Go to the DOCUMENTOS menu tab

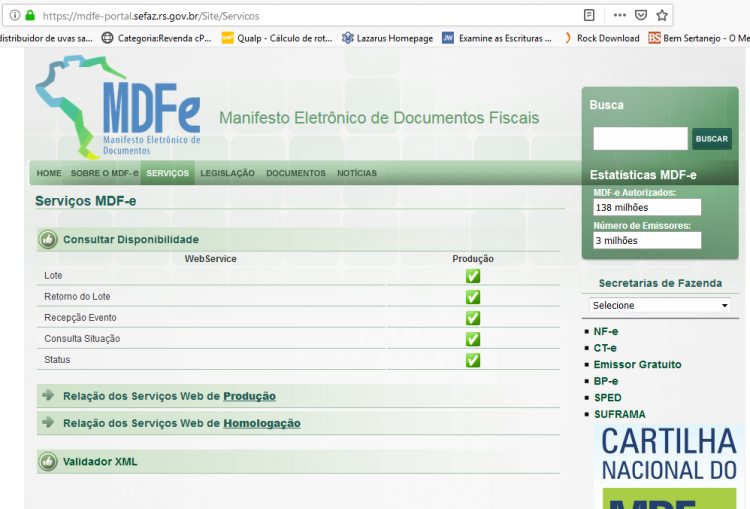296,173
